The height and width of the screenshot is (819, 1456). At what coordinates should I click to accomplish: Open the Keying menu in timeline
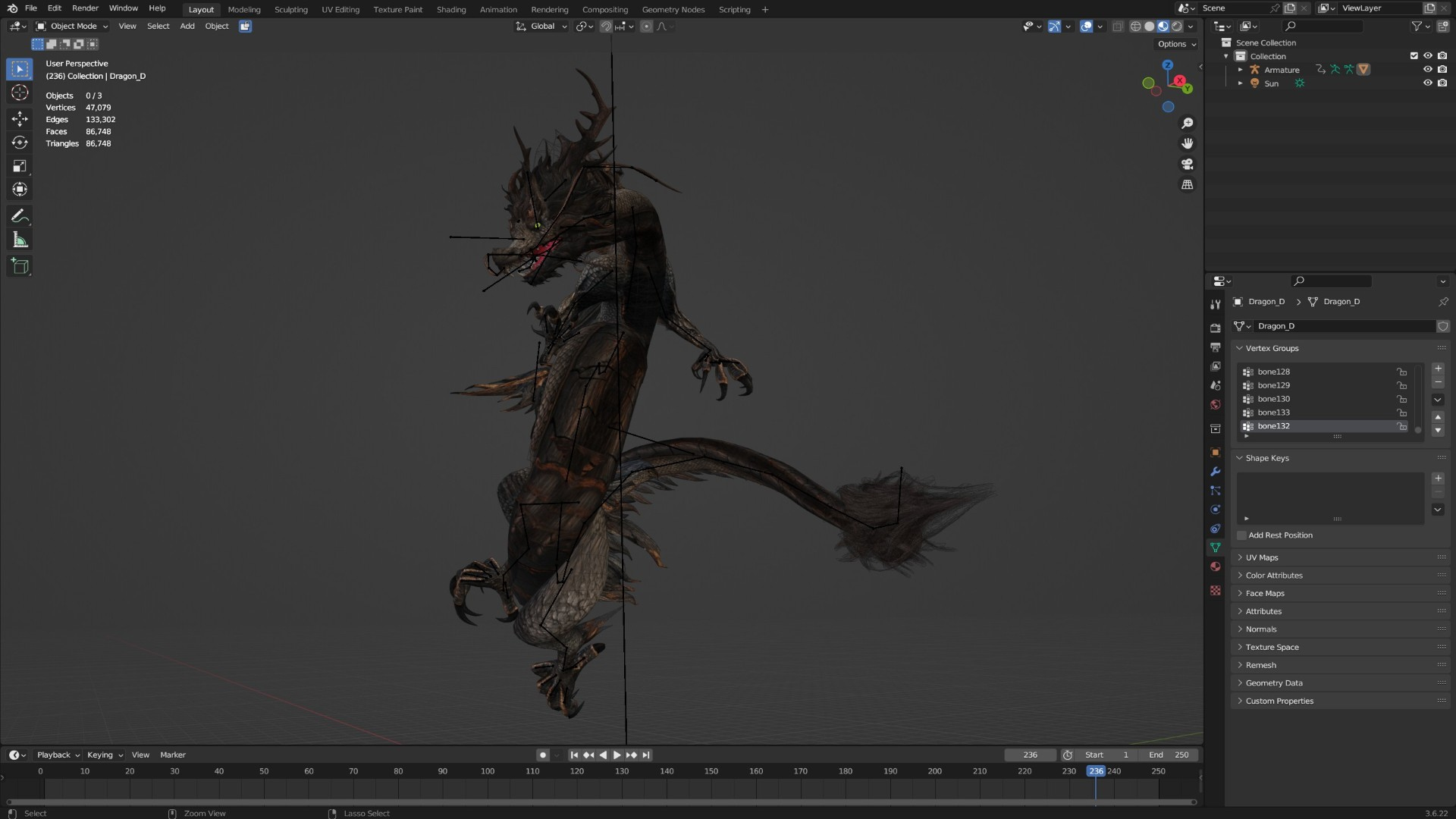click(x=105, y=755)
